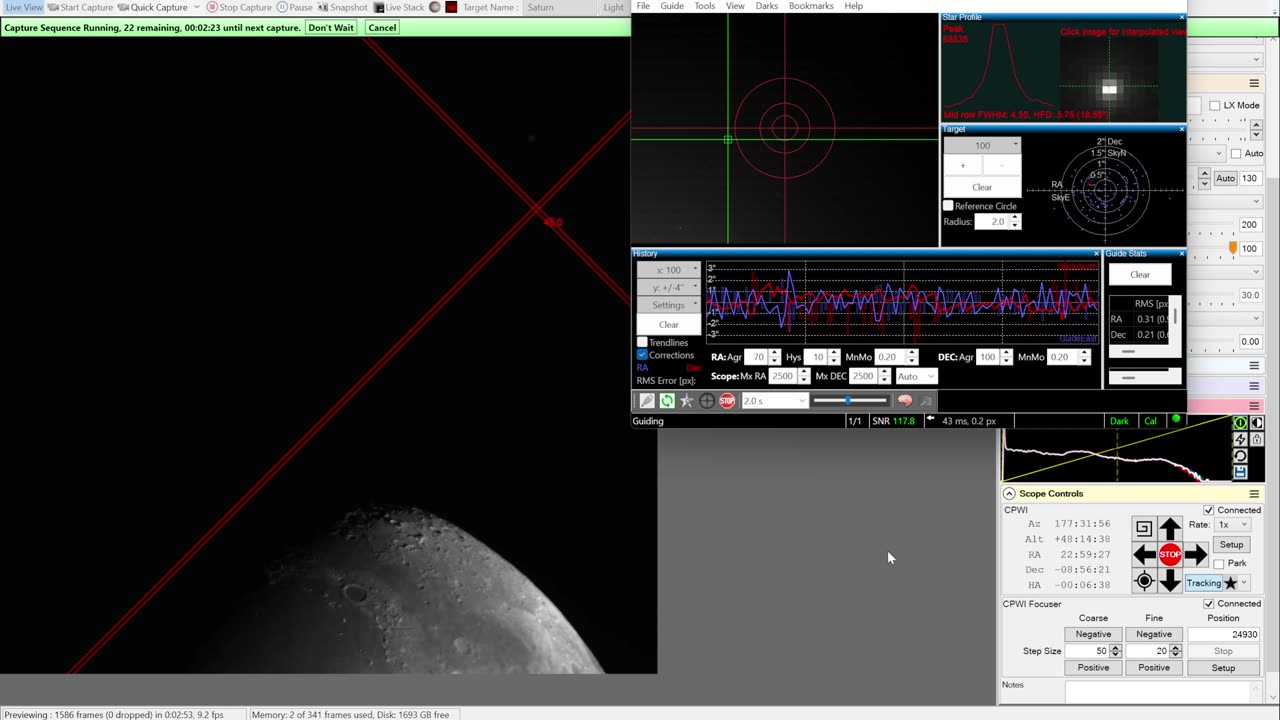Toggle Reference Circle checkbox in Target
Screen dimensions: 1280x720
coord(948,206)
